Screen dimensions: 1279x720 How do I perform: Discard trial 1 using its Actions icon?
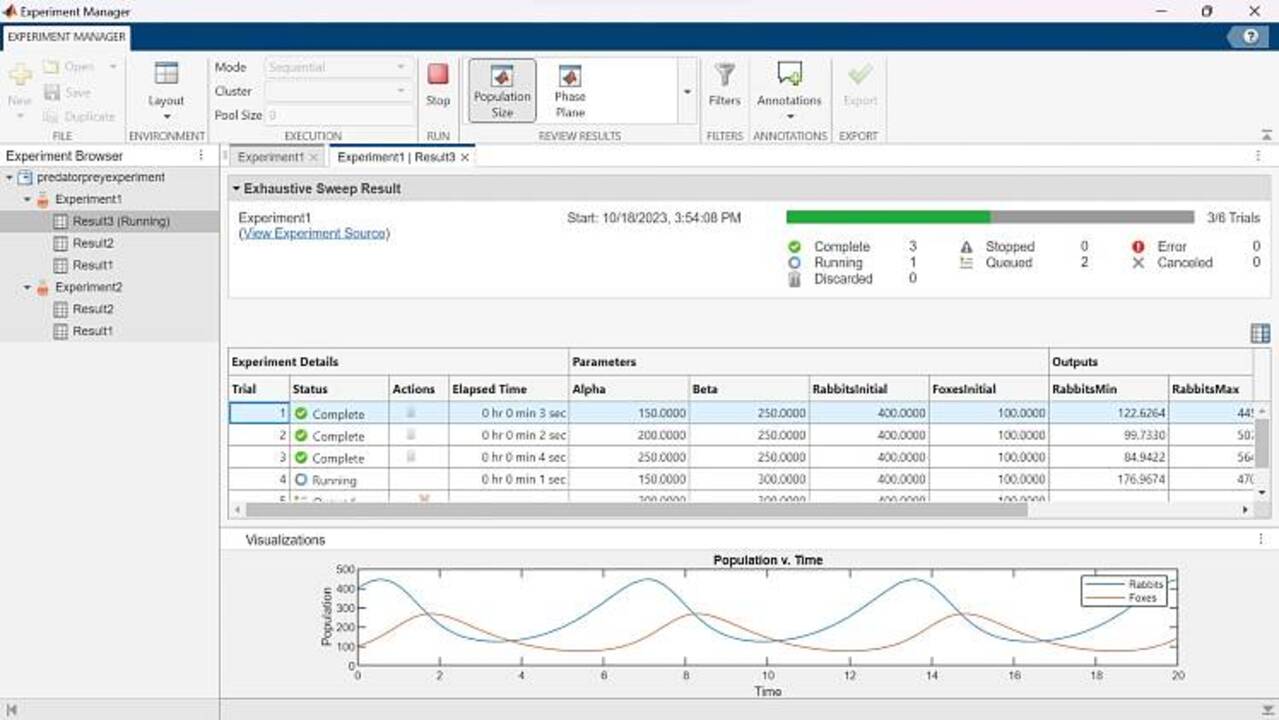pos(411,413)
